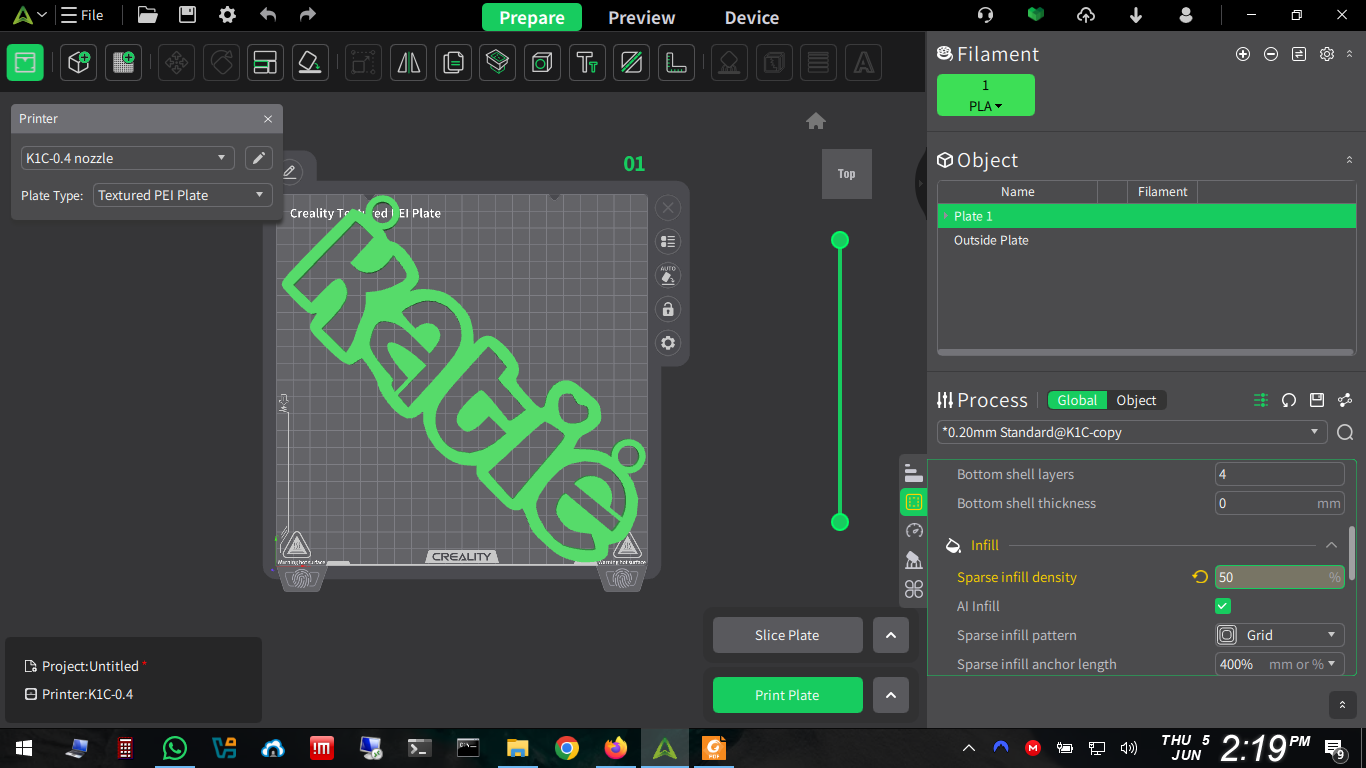The width and height of the screenshot is (1366, 768).
Task: Edit printer preset with the pencil icon
Action: tap(258, 158)
